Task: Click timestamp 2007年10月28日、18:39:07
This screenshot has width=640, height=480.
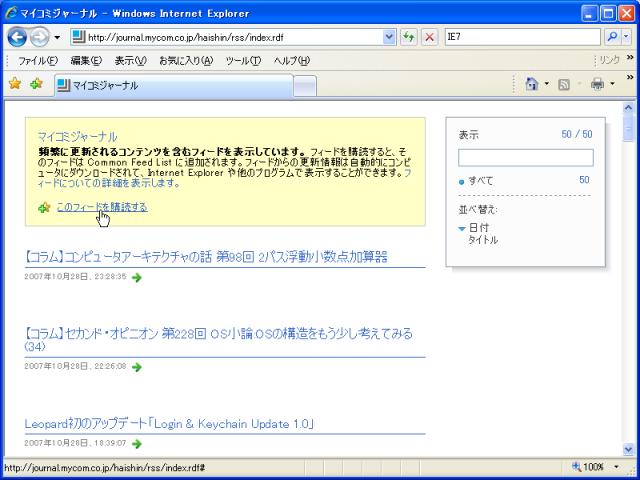Action: click(76, 443)
